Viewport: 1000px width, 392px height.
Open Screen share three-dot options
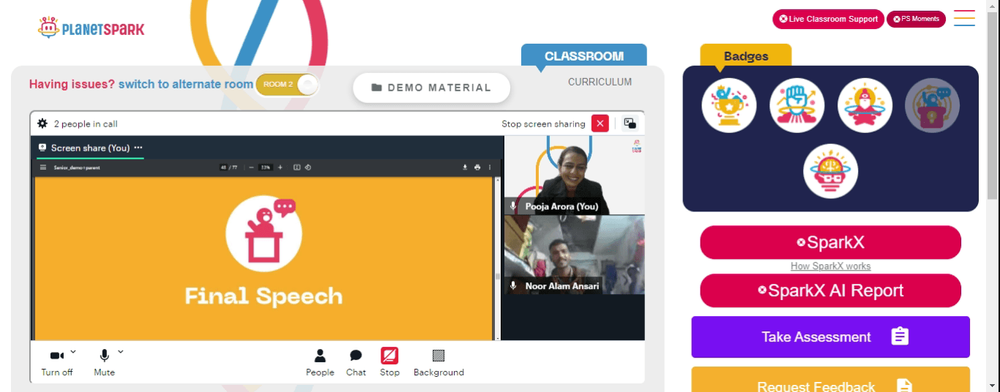coord(138,148)
